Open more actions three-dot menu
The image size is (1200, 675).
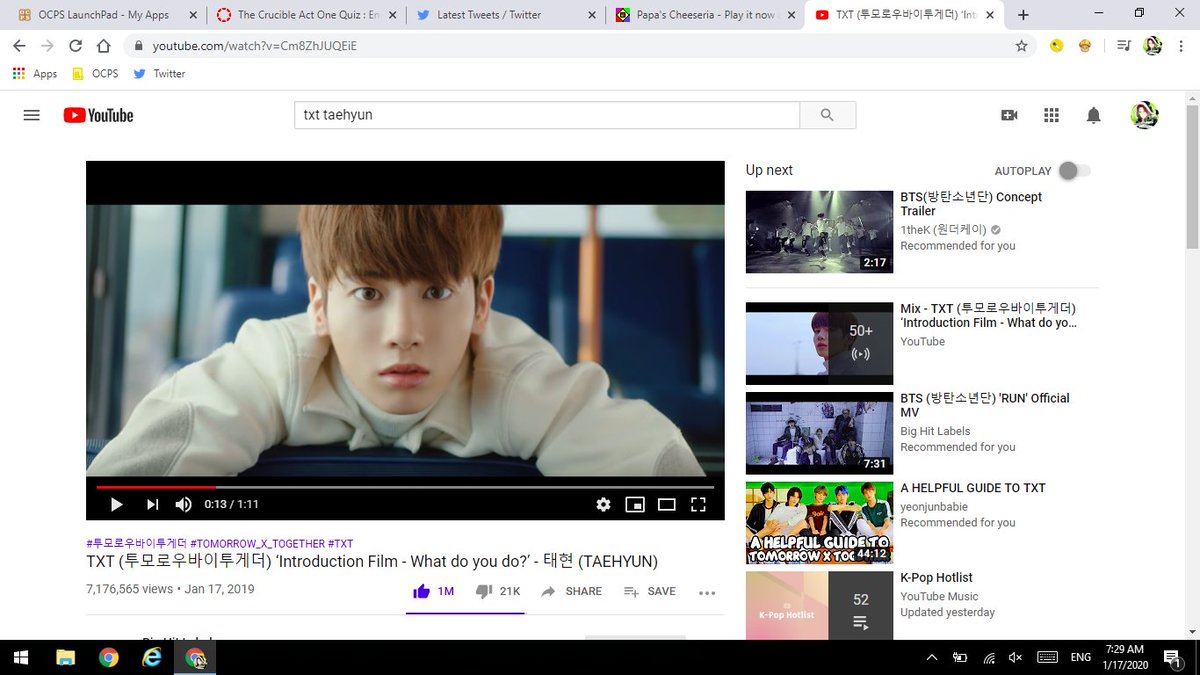tap(707, 592)
